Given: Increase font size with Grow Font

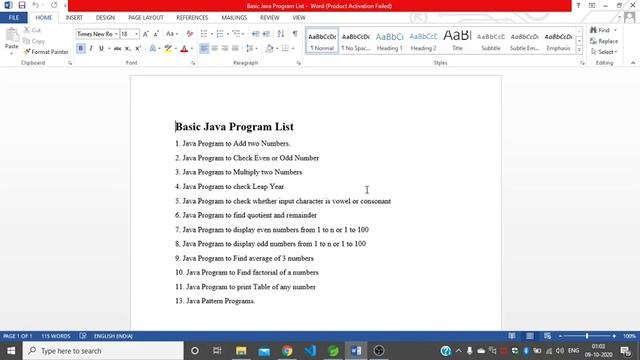Looking at the screenshot, I should click(x=146, y=34).
